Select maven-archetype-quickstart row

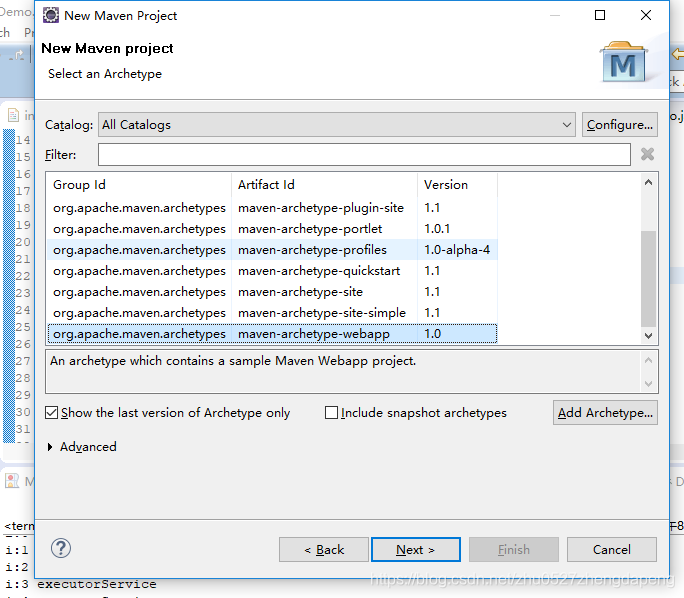(272, 271)
